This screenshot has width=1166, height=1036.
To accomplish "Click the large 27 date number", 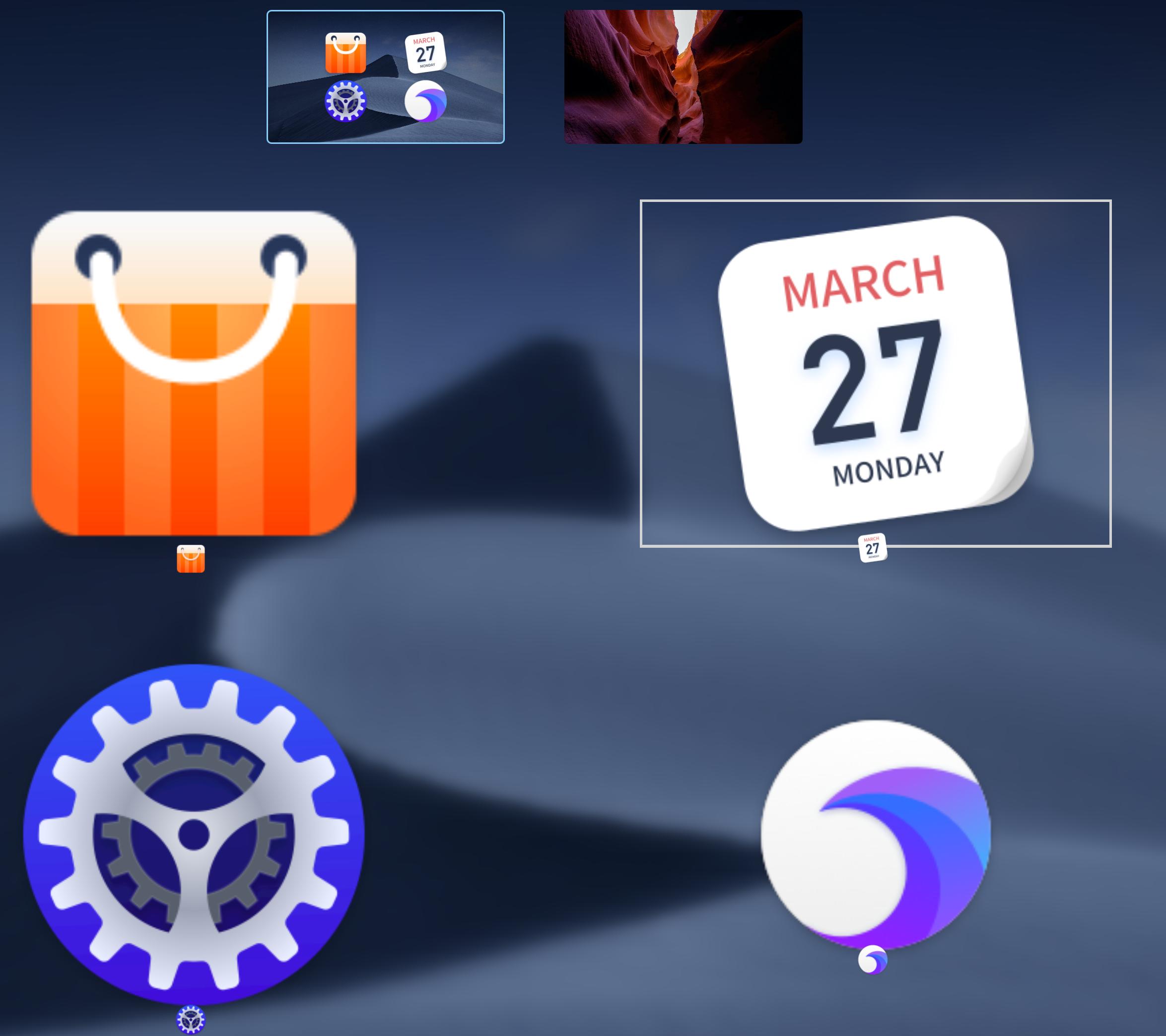I will [872, 382].
